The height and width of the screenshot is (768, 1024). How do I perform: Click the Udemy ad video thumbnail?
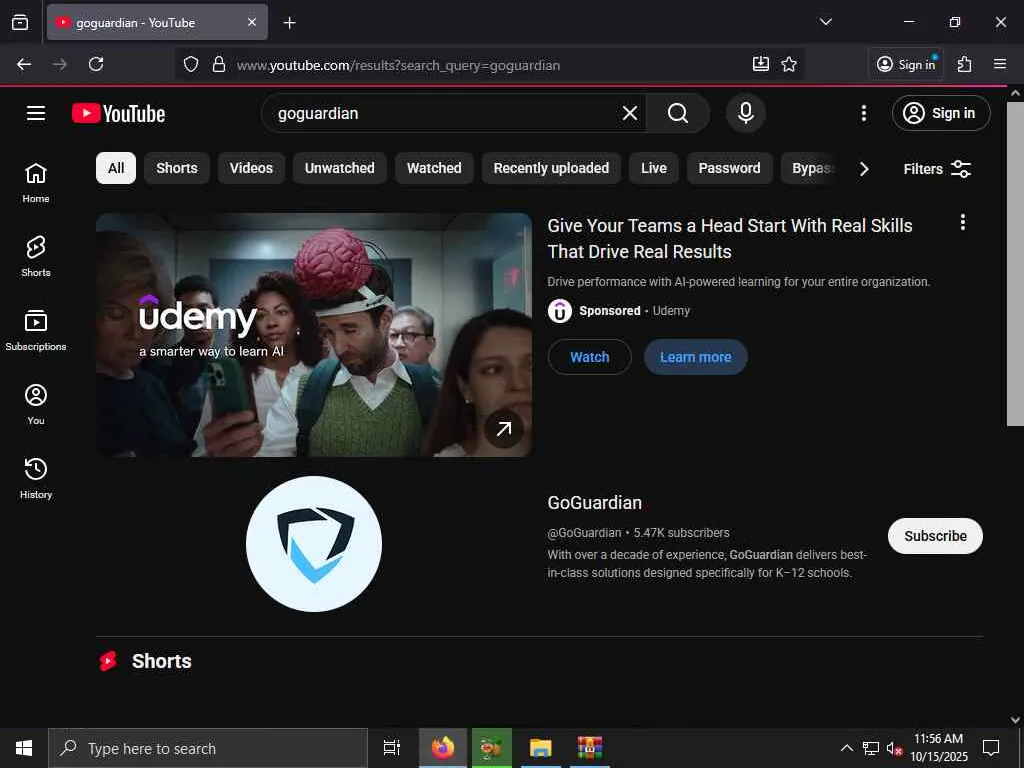coord(314,335)
